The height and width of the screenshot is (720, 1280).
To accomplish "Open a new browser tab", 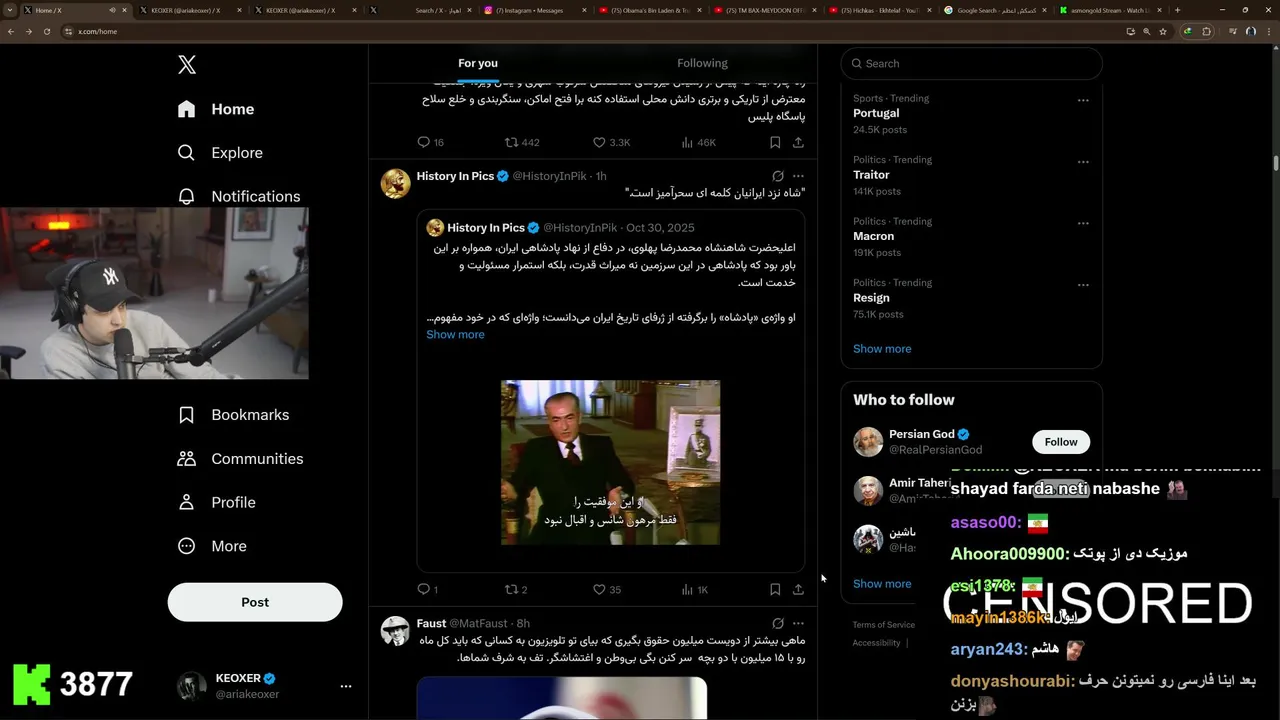I will click(1177, 10).
